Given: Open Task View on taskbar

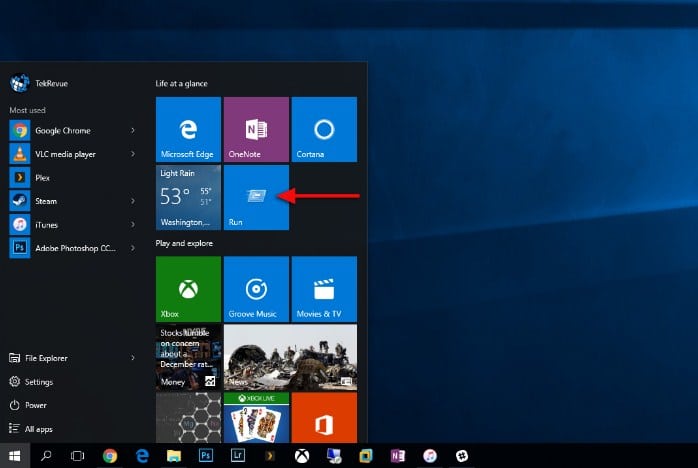Looking at the screenshot, I should coord(77,456).
